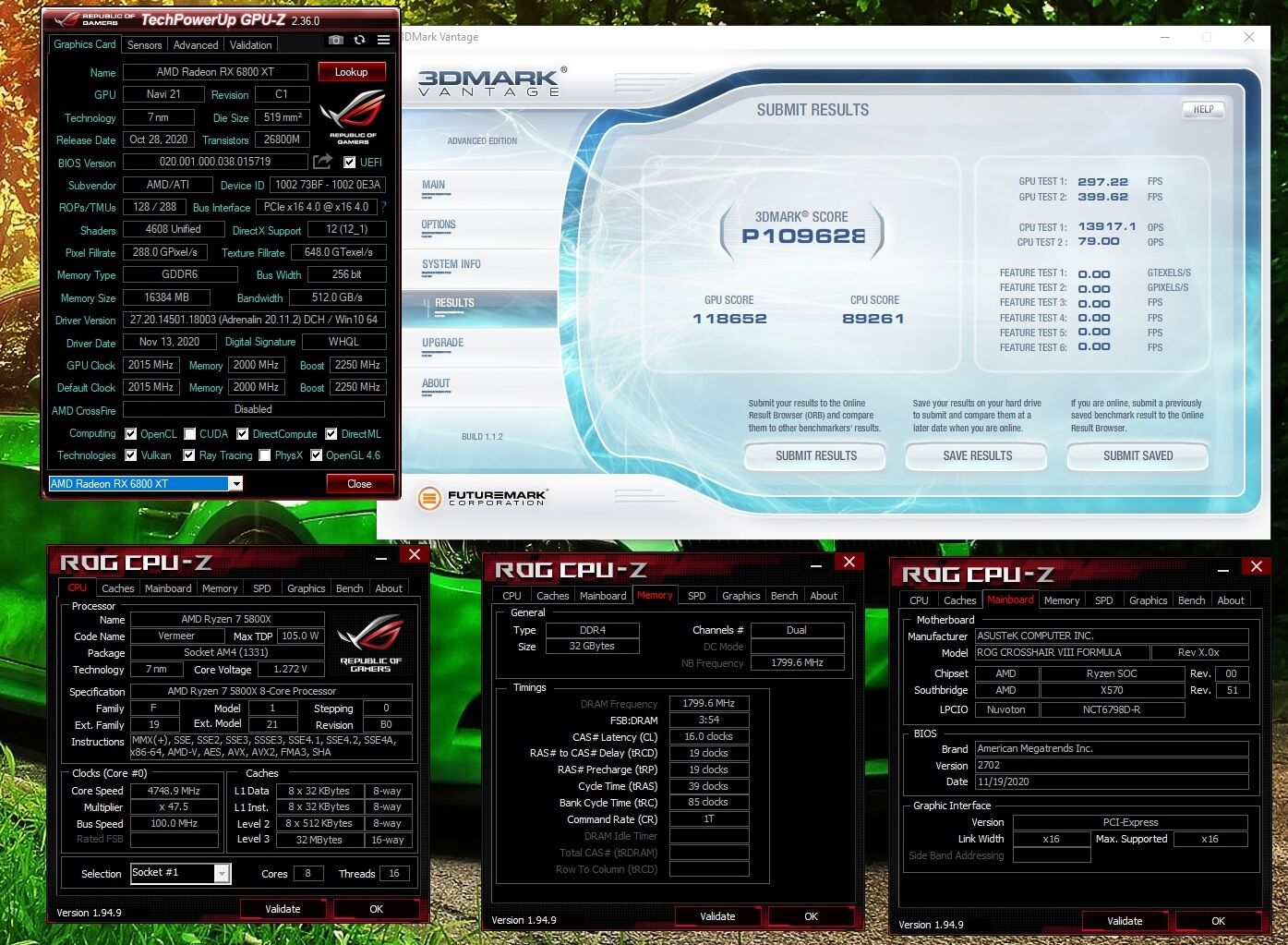This screenshot has width=1288, height=945.
Task: Enable the PhysX checkbox
Action: [265, 454]
